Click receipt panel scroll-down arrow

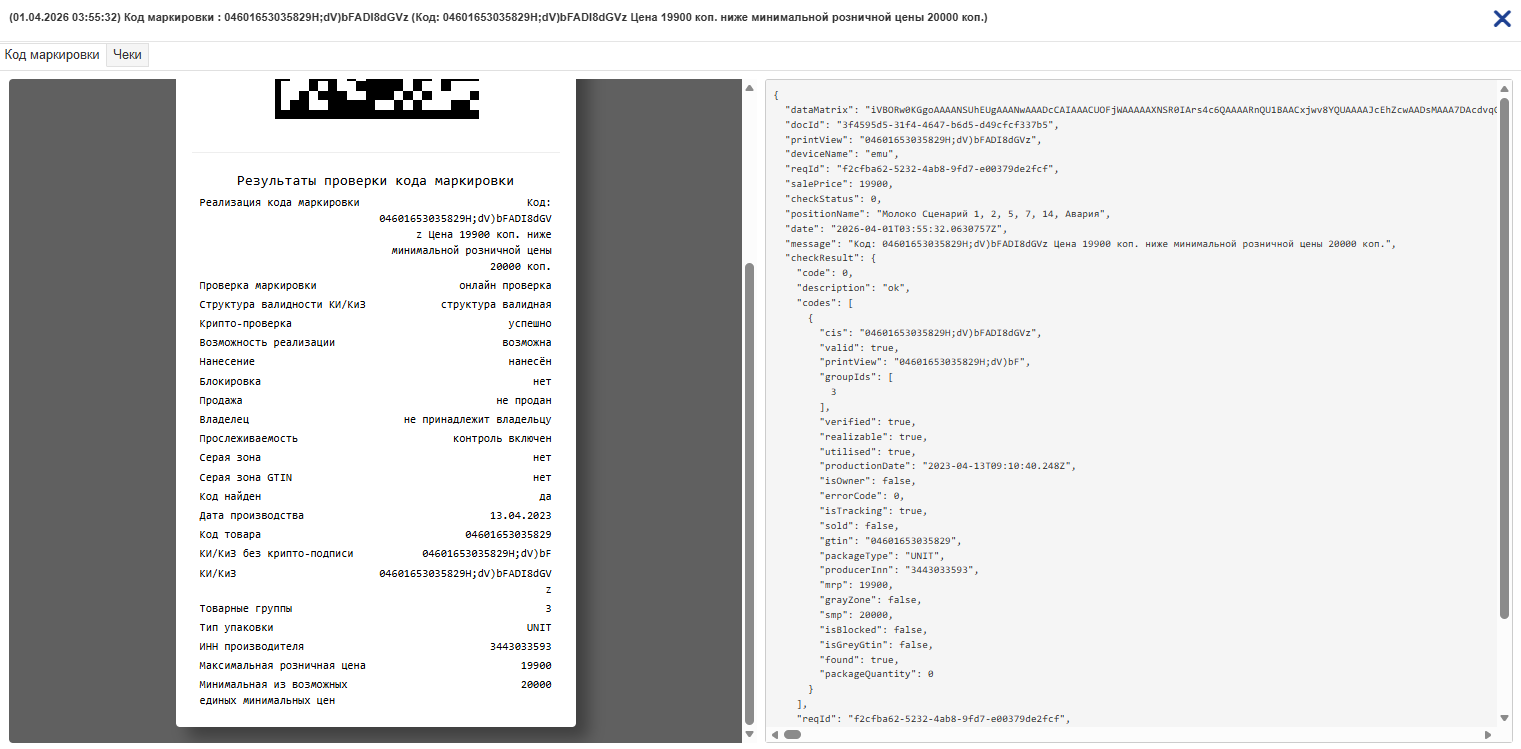[x=749, y=735]
